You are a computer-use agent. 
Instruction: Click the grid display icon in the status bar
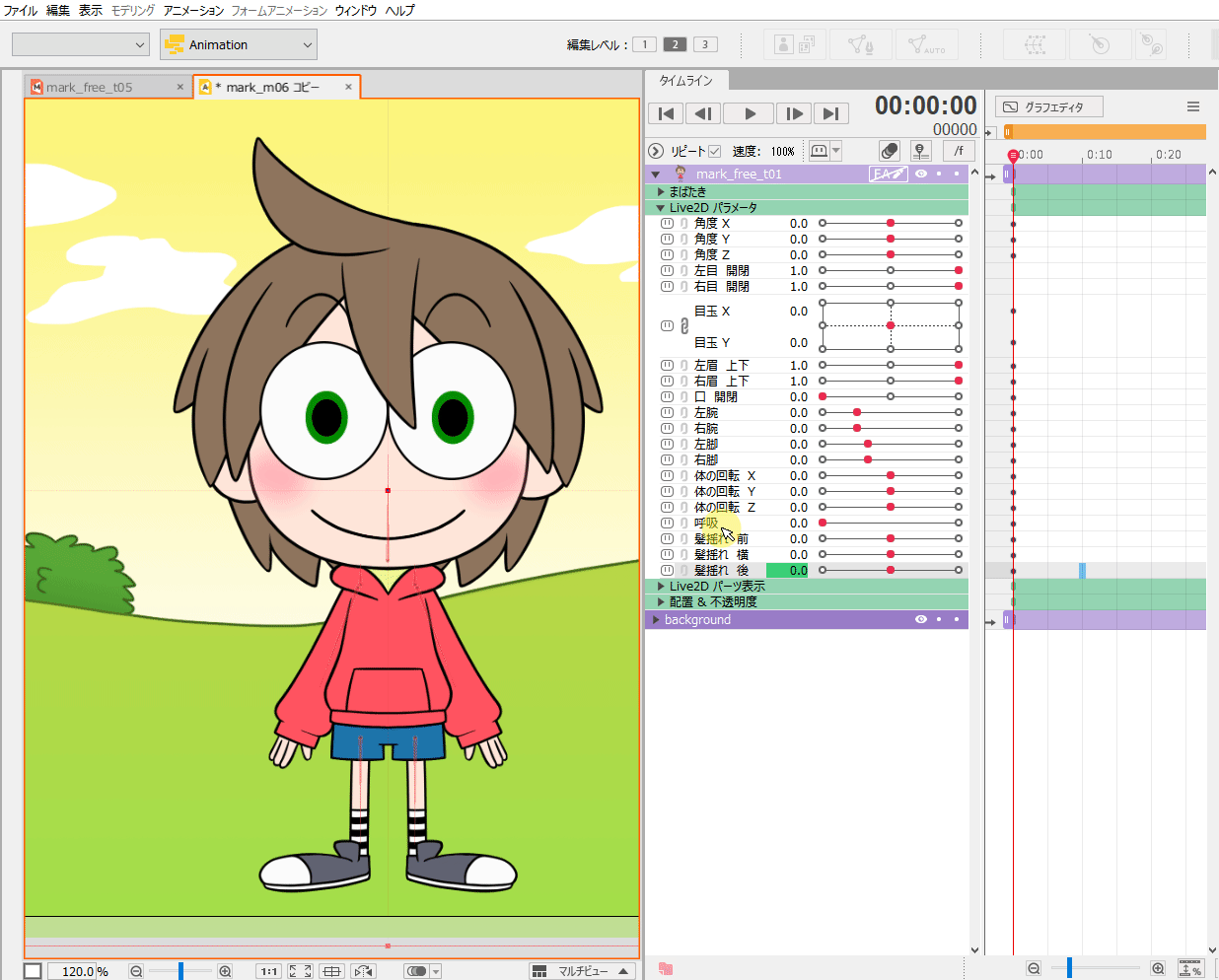pyautogui.click(x=331, y=971)
